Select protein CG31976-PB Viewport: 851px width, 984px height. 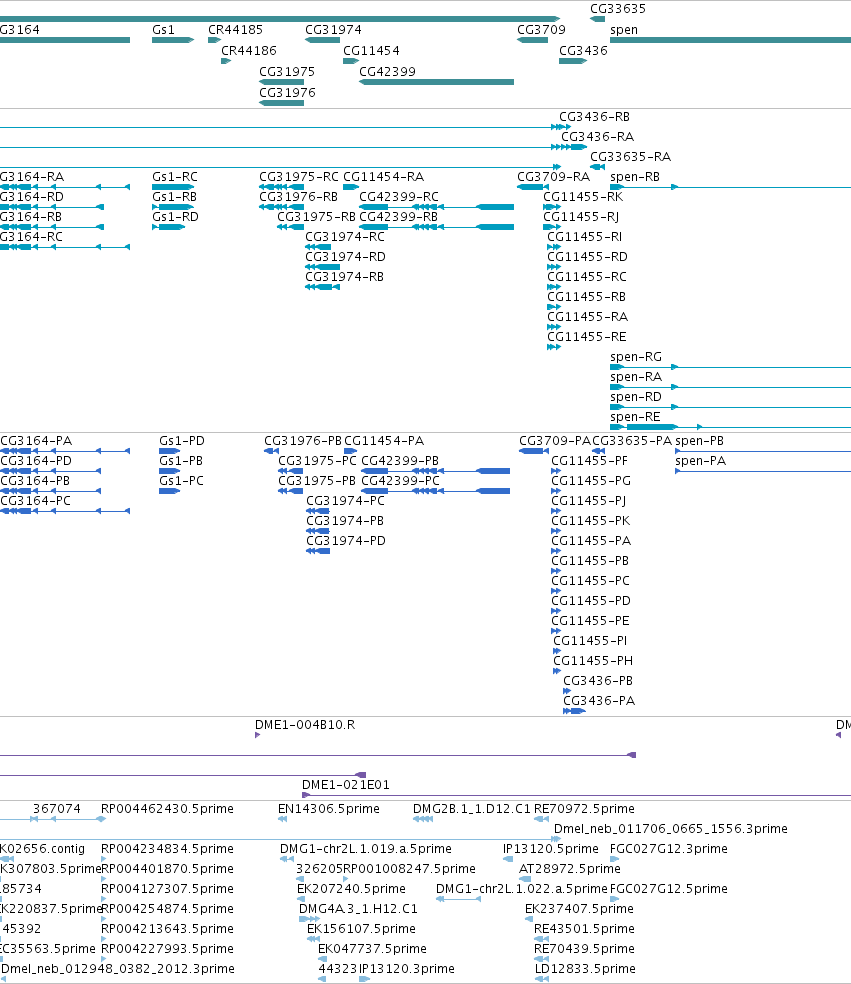pos(303,441)
